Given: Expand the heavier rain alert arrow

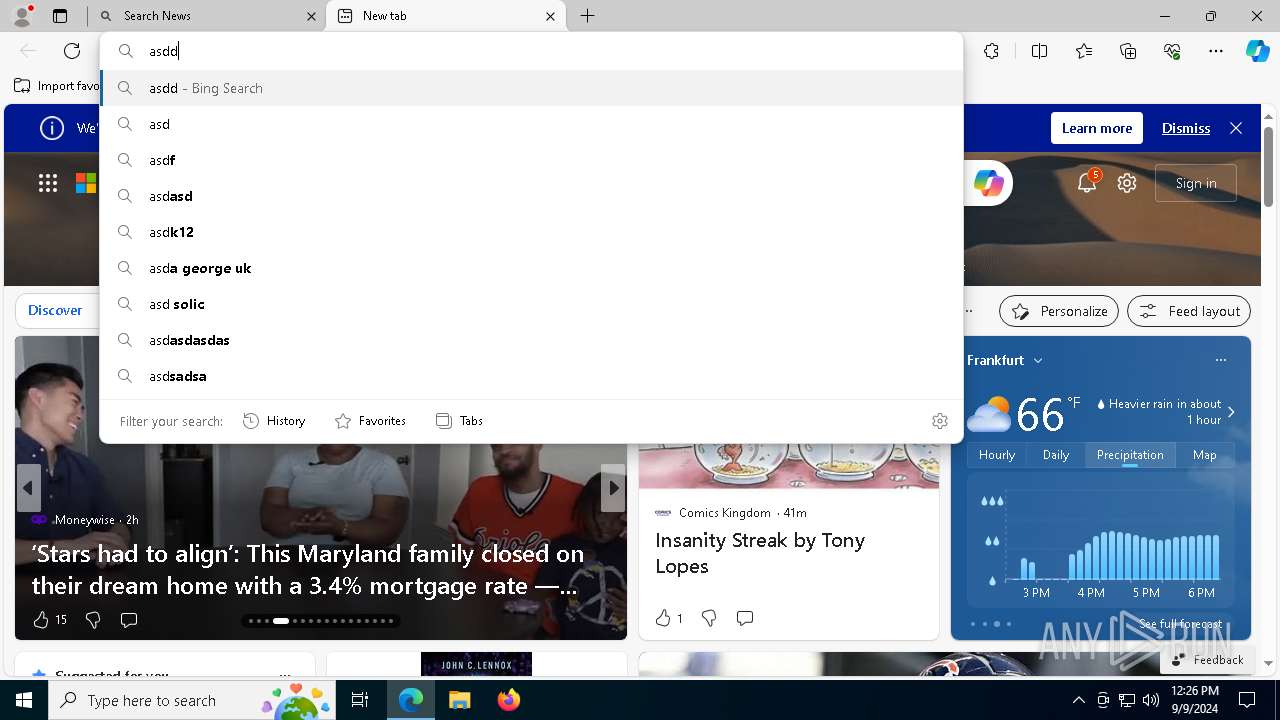Looking at the screenshot, I should tap(1231, 412).
